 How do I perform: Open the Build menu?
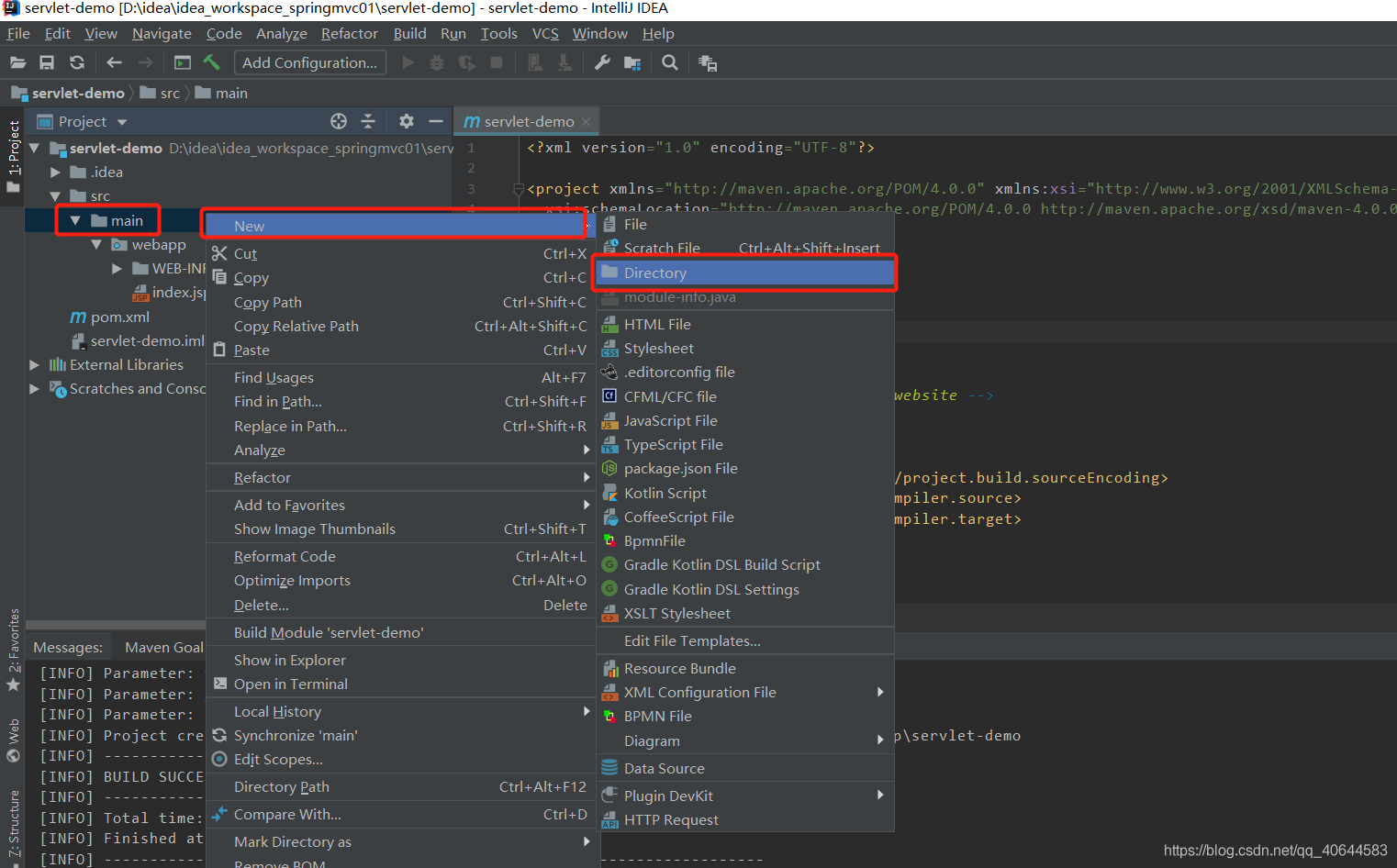click(x=409, y=33)
